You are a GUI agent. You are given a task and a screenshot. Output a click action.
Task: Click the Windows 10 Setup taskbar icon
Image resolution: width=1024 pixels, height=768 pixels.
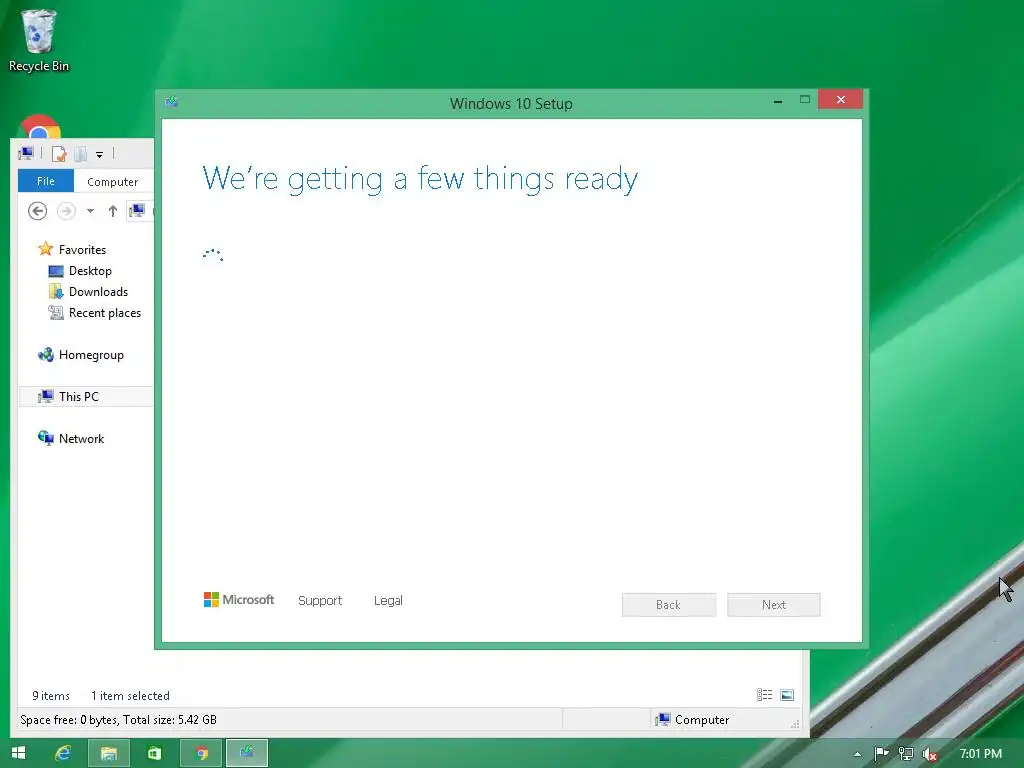[247, 753]
